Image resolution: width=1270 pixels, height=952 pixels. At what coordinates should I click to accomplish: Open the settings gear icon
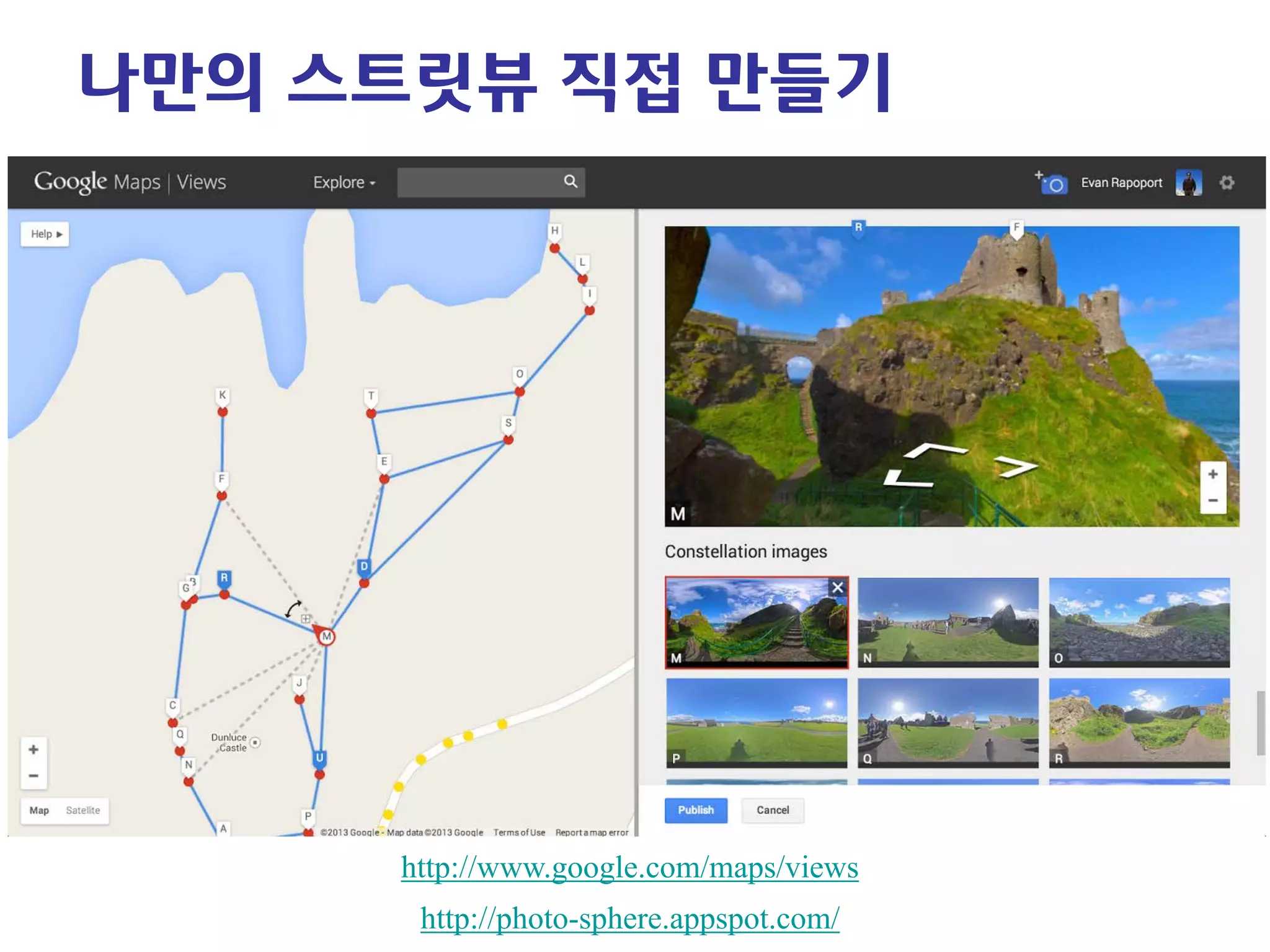pyautogui.click(x=1227, y=183)
